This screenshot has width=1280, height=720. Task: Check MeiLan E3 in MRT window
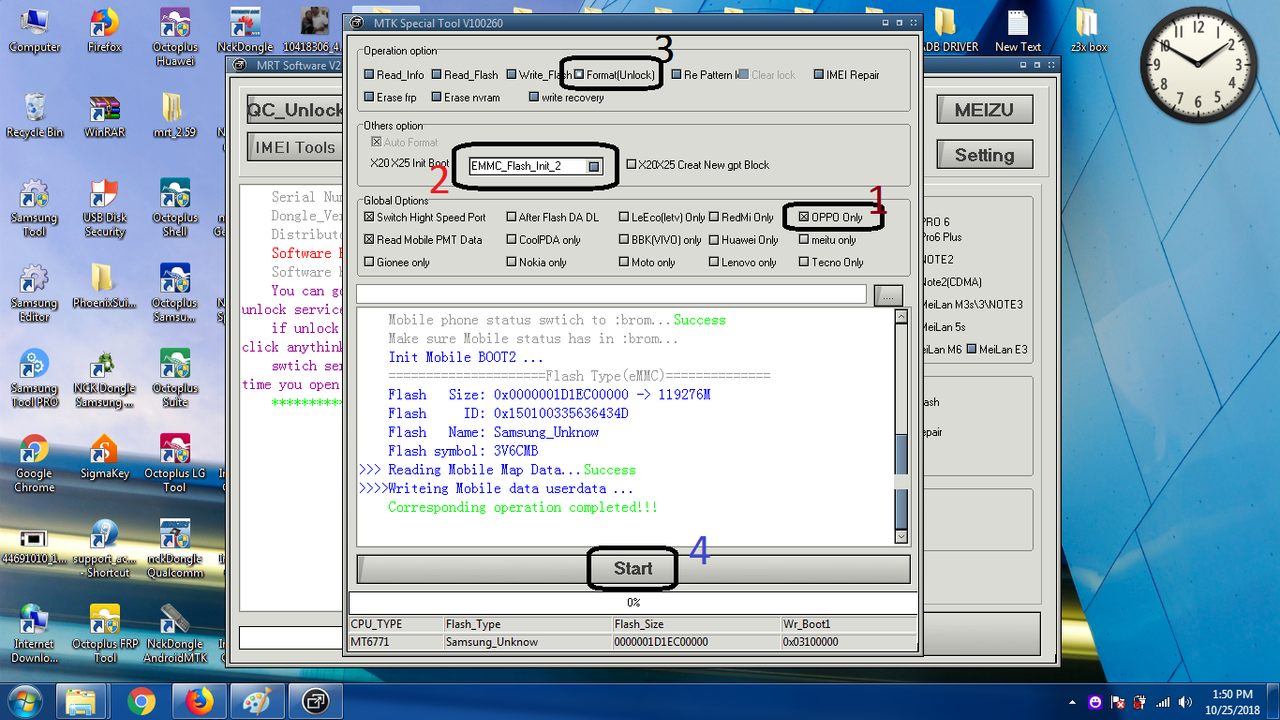coord(972,349)
